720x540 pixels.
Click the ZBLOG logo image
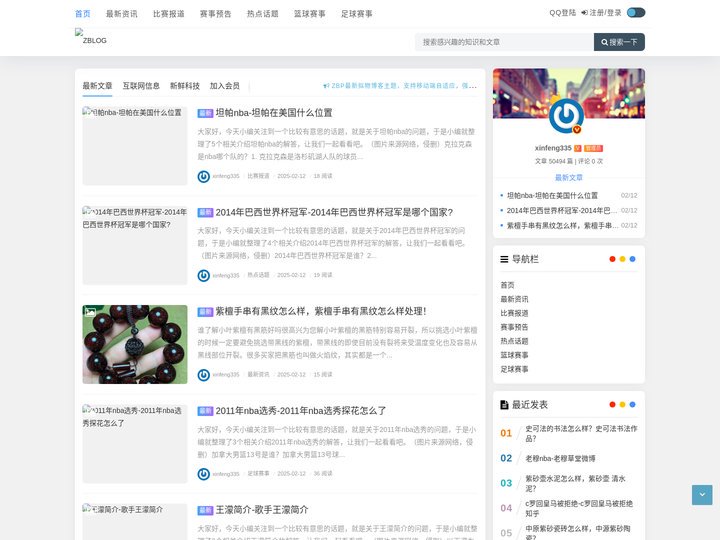(x=91, y=37)
